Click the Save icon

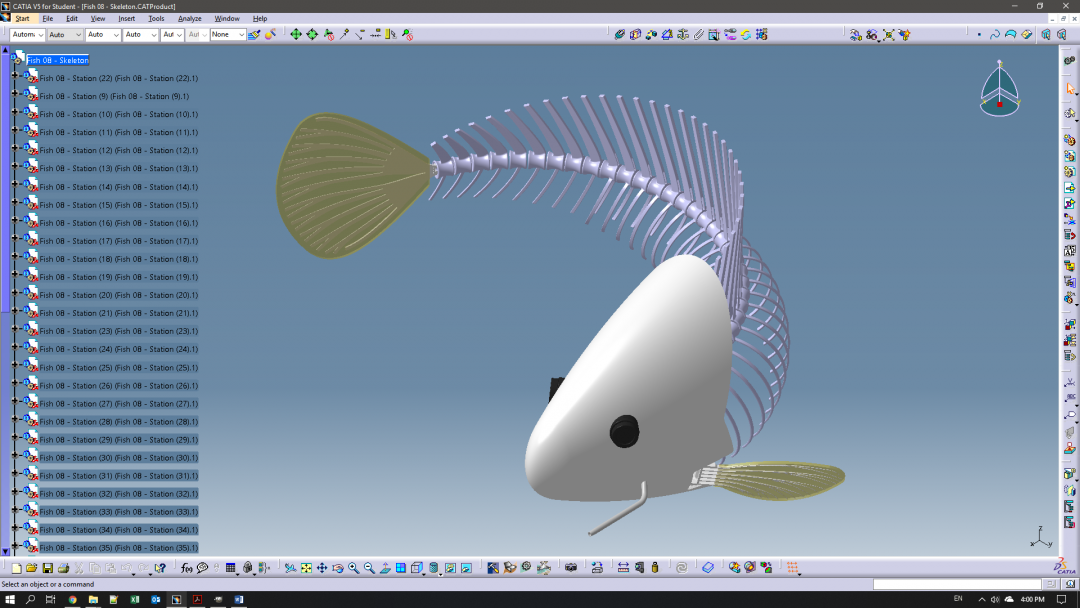[x=47, y=570]
